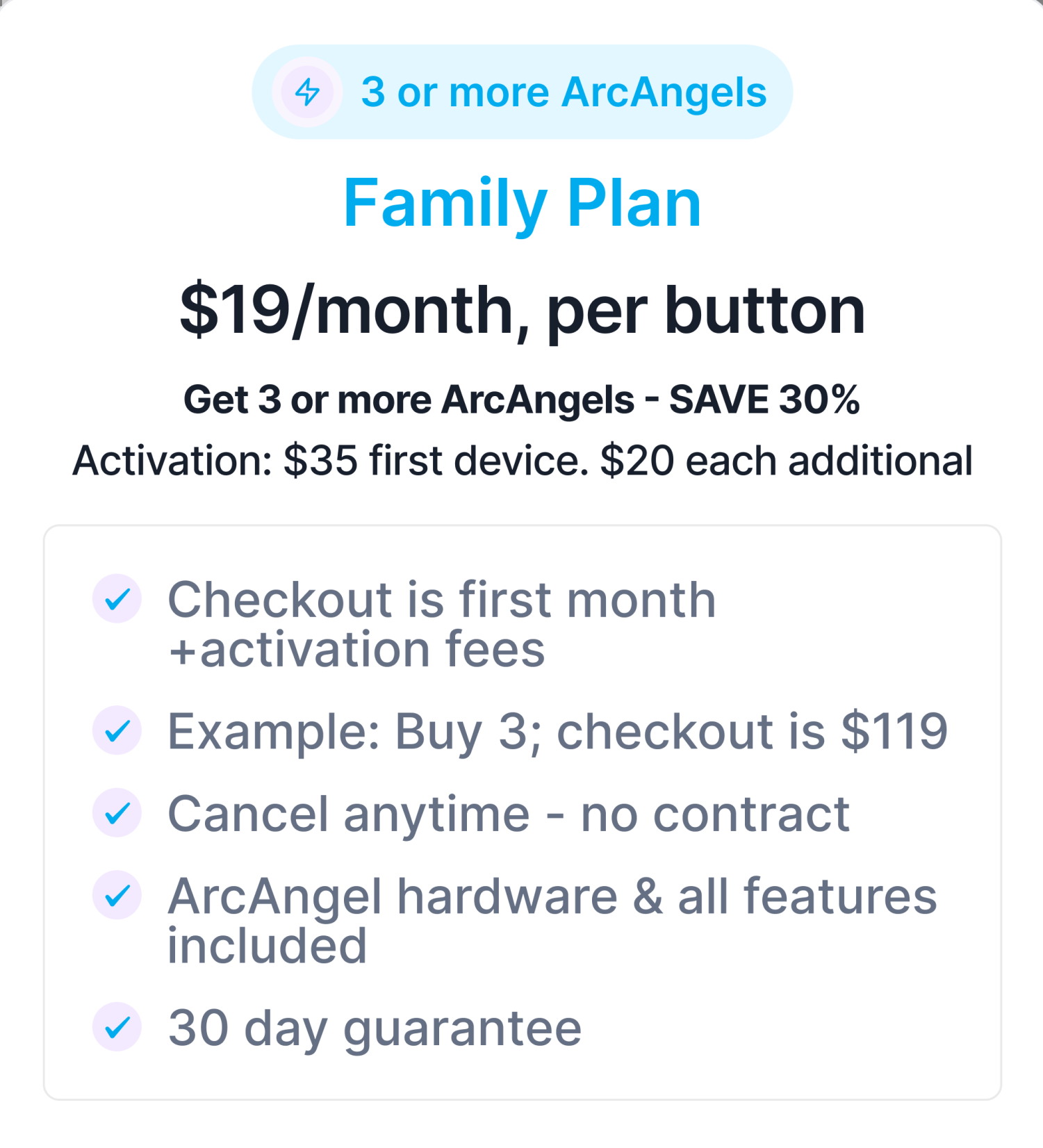
Task: Click the SAVE 30% offer text
Action: click(x=764, y=400)
